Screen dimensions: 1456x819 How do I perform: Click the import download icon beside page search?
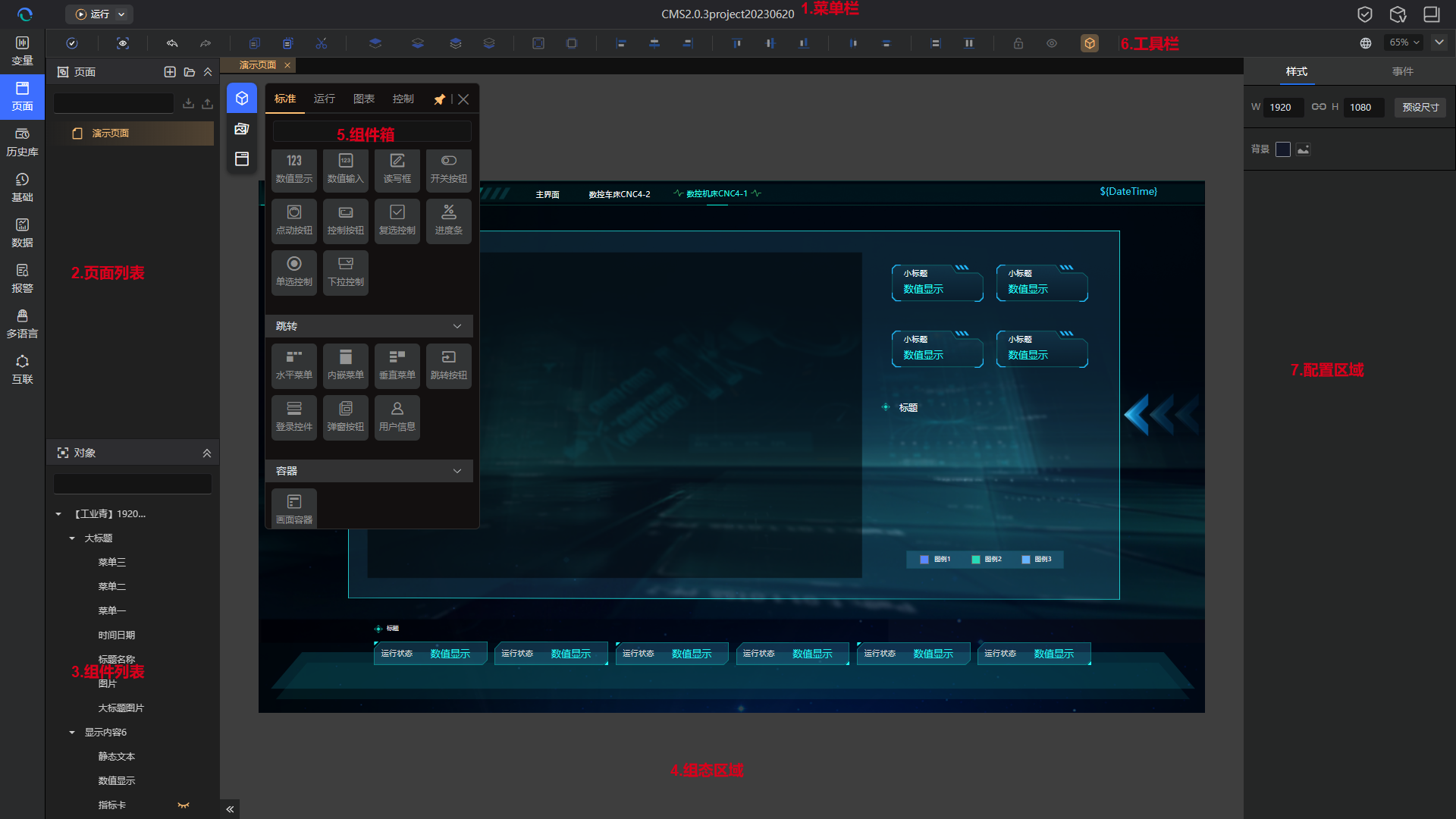pos(188,103)
